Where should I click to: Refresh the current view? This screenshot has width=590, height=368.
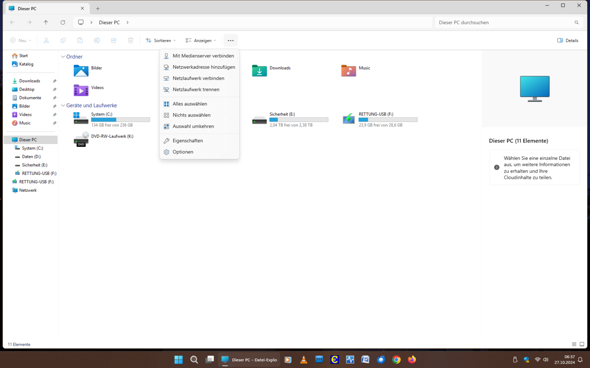[62, 23]
